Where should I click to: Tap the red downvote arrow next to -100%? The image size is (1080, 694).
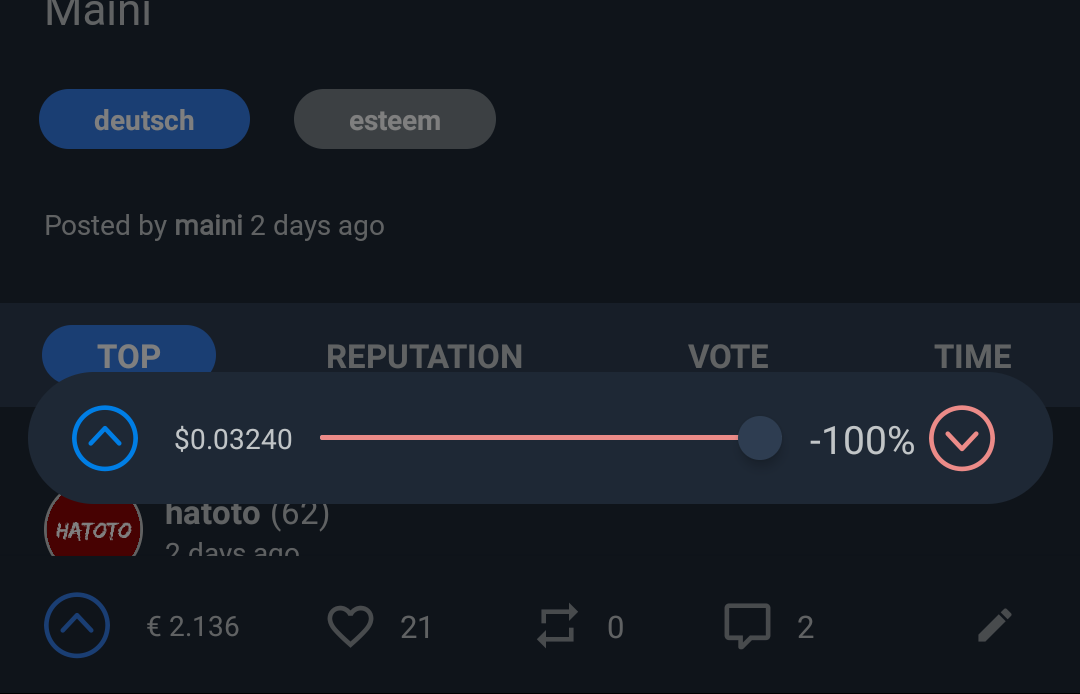pos(962,438)
